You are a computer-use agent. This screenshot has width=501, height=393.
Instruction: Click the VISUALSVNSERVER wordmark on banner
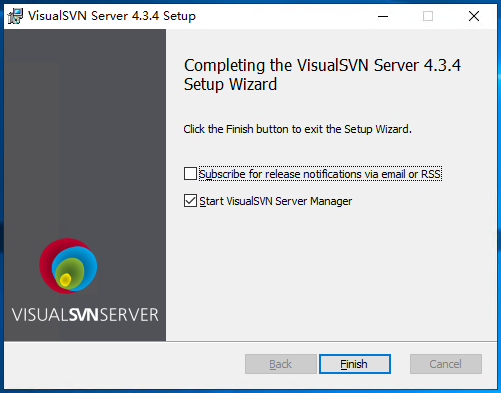(x=85, y=315)
